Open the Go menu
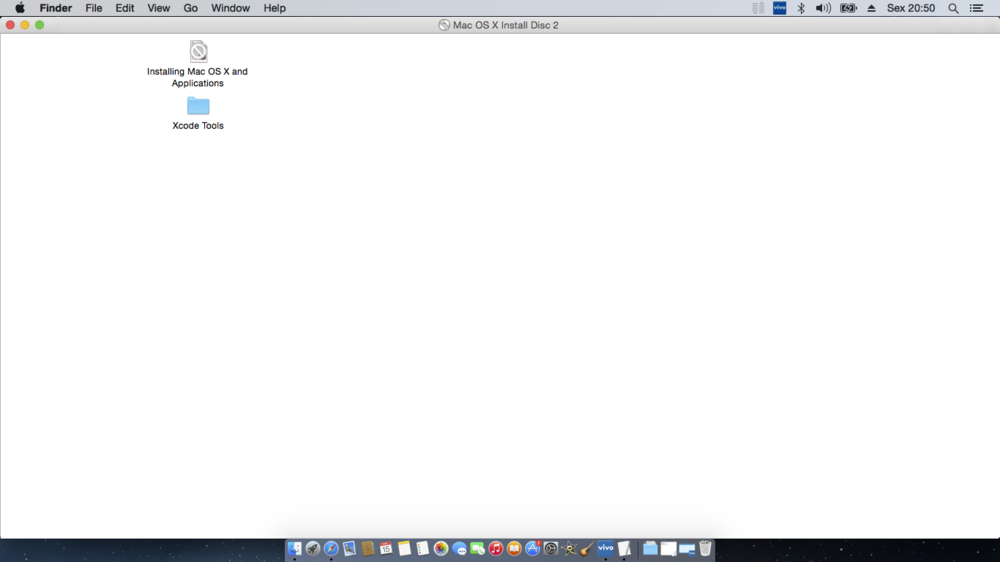The height and width of the screenshot is (562, 1000). point(190,8)
